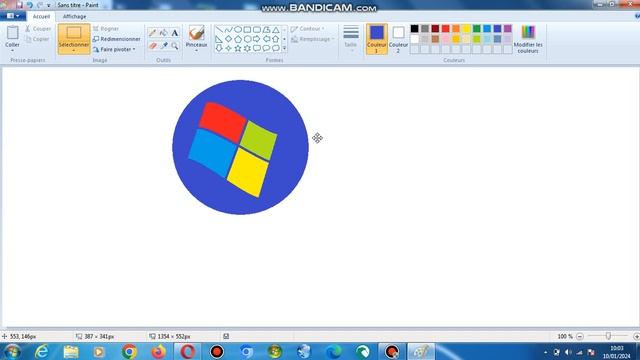Expand the Faire pivoter menu
This screenshot has width=640, height=360.
[133, 49]
